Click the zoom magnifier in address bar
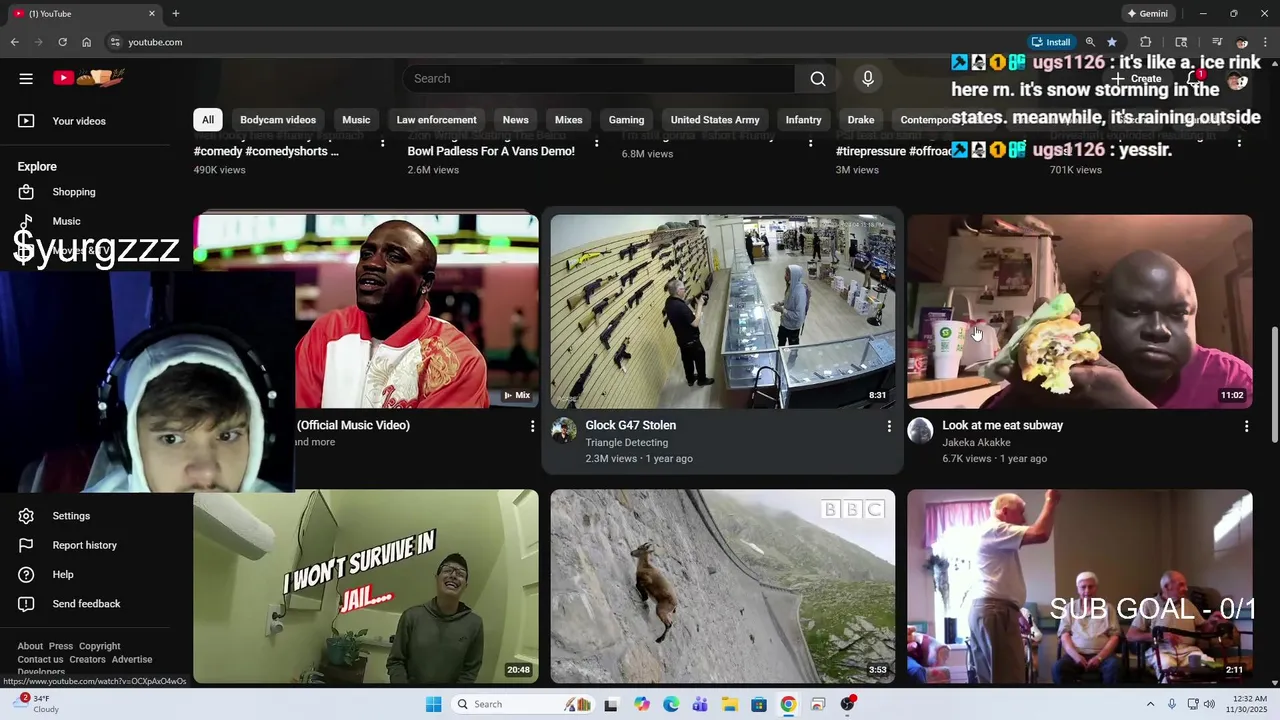Image resolution: width=1280 pixels, height=720 pixels. [1090, 42]
